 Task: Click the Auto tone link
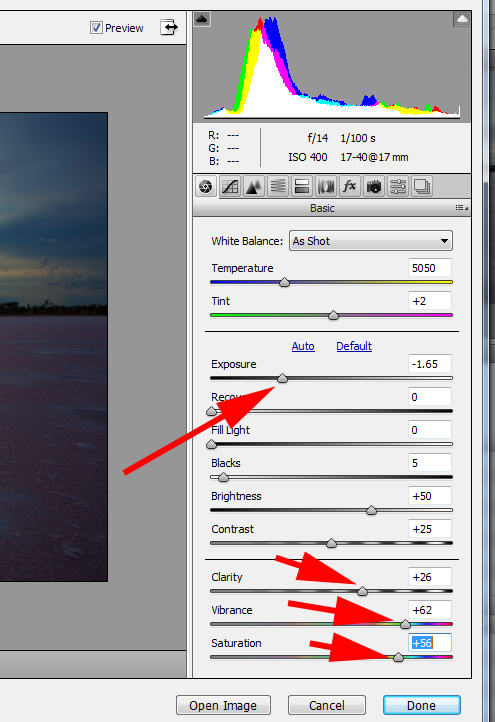pos(303,346)
